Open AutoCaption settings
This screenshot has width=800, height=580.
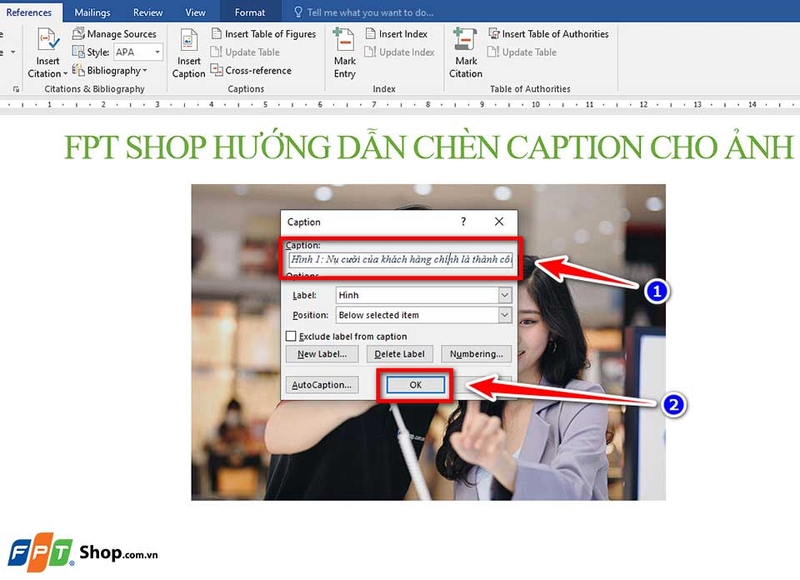coord(323,384)
